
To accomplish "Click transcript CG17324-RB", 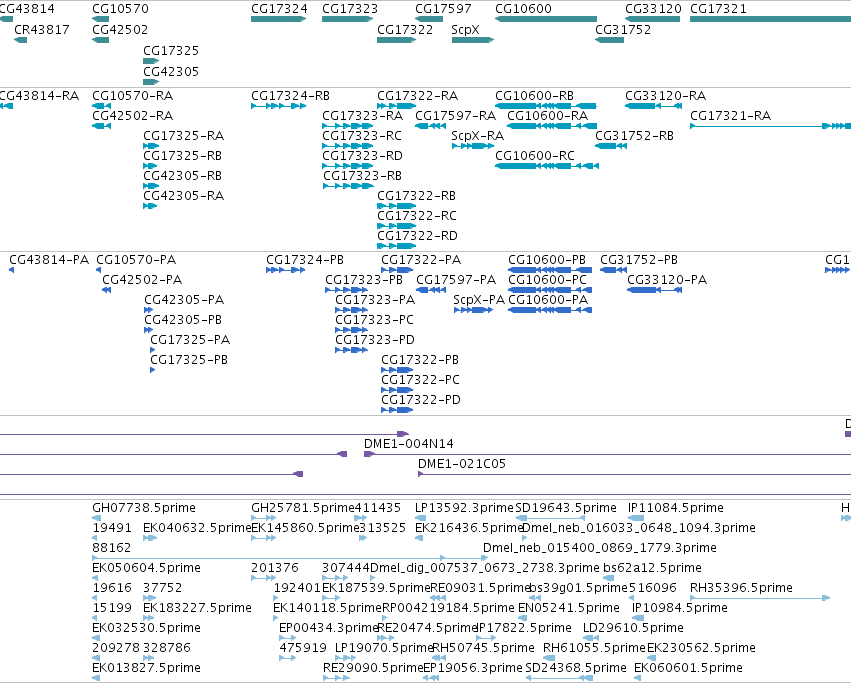I will (290, 96).
